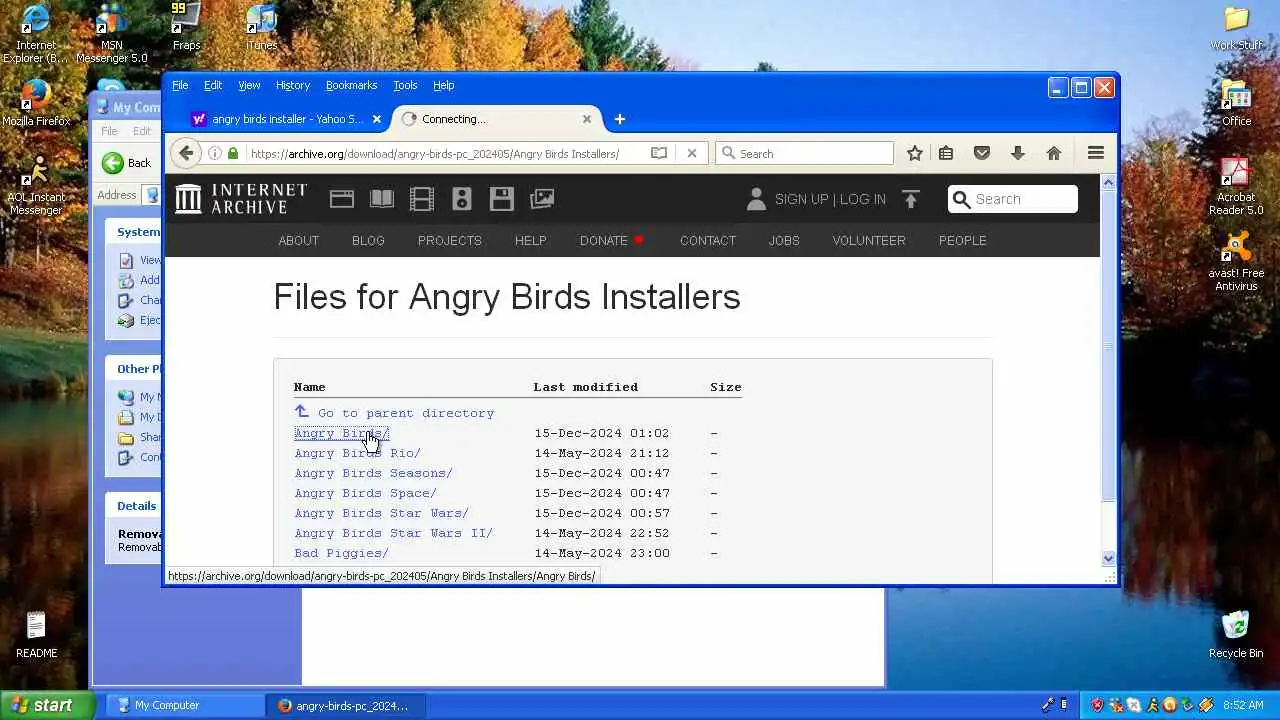Open the Firefox File menu

point(180,85)
